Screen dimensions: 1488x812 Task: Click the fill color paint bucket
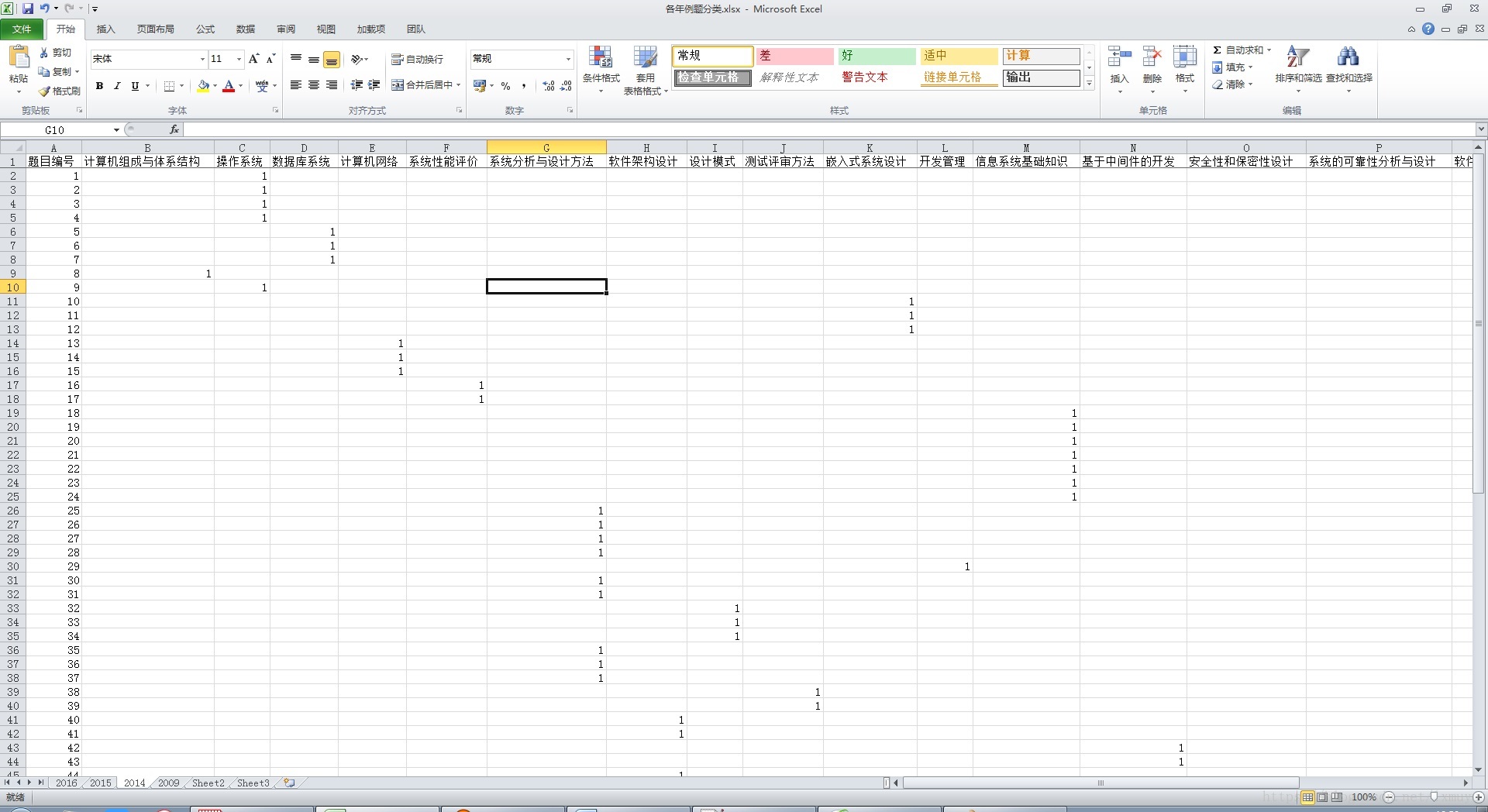[x=203, y=86]
